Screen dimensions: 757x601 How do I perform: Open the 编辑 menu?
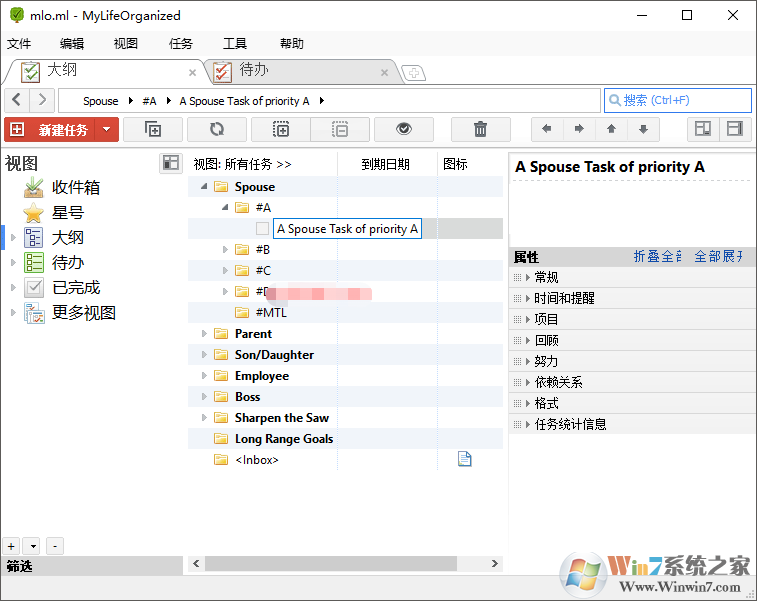click(x=72, y=44)
